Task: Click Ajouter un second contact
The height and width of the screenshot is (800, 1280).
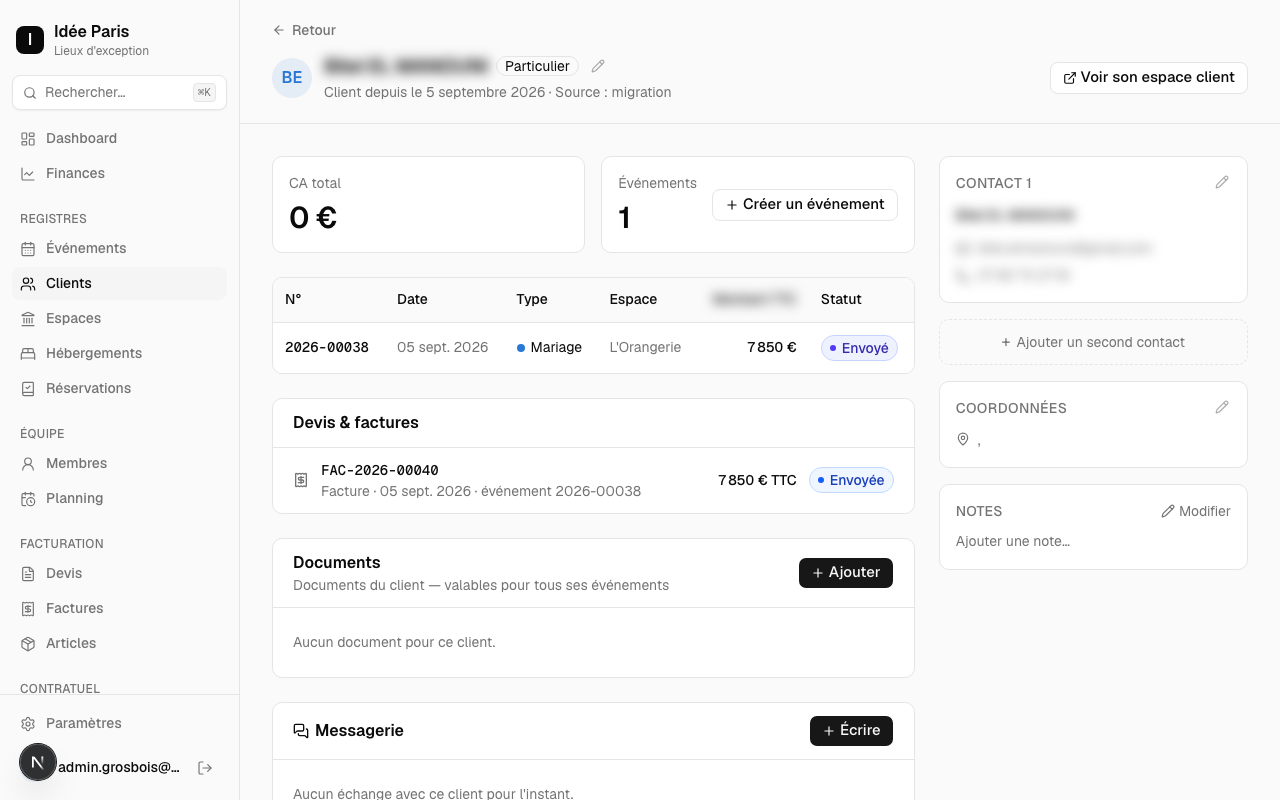Action: pyautogui.click(x=1093, y=342)
